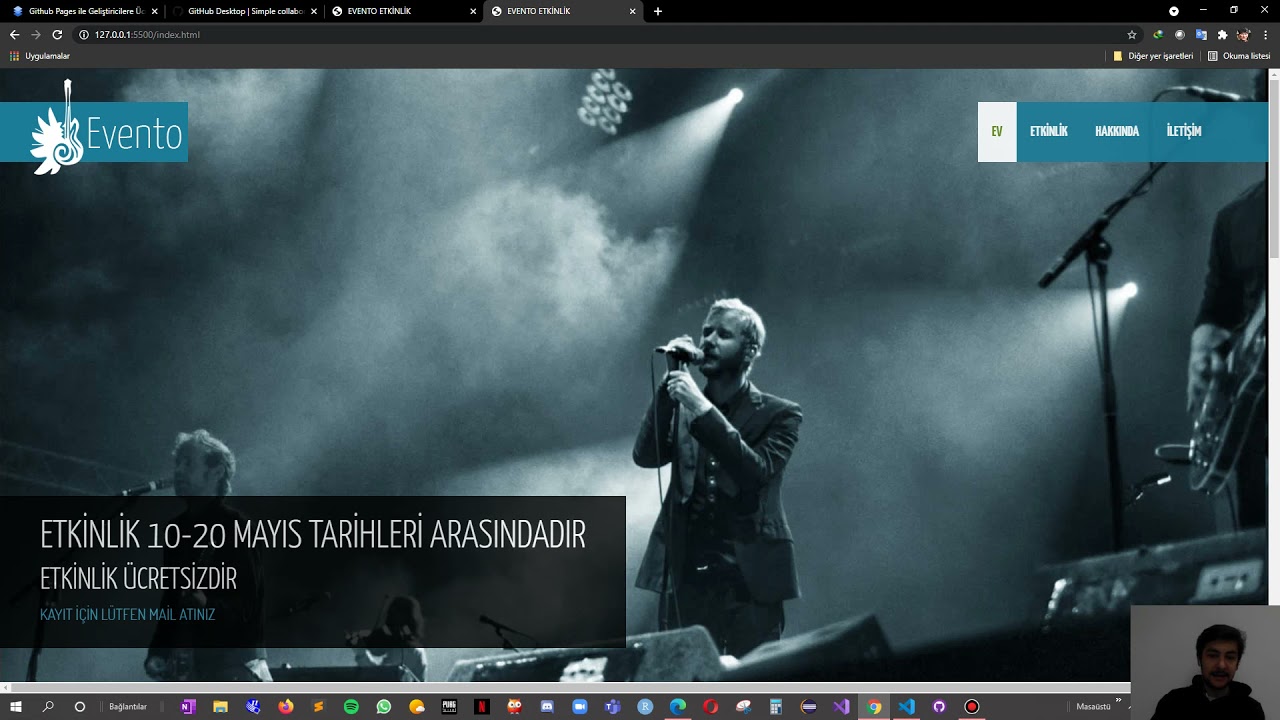Image resolution: width=1280 pixels, height=720 pixels.
Task: Launch Firefox from the taskbar
Action: [x=286, y=706]
